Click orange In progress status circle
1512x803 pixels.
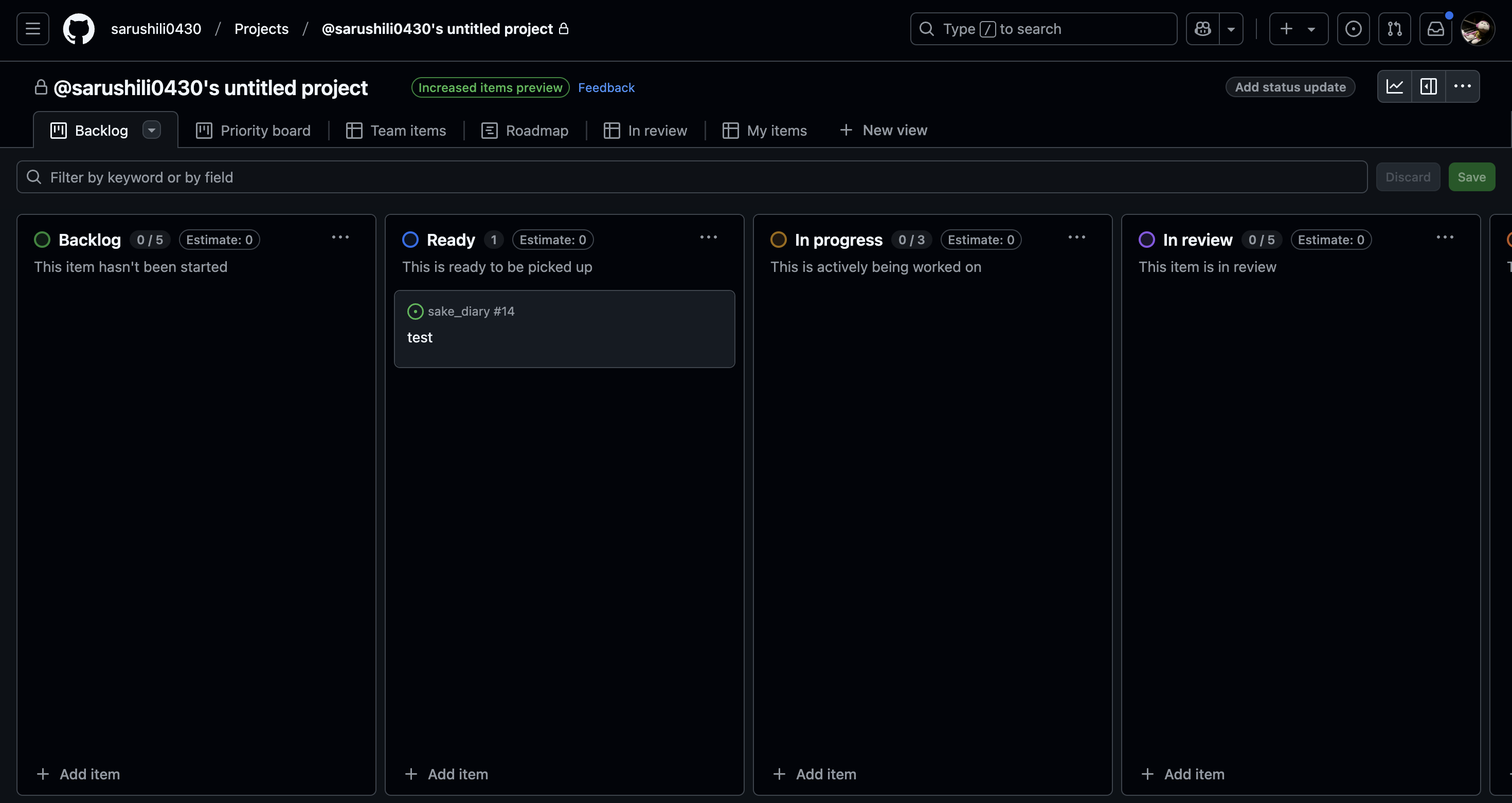[x=778, y=240]
